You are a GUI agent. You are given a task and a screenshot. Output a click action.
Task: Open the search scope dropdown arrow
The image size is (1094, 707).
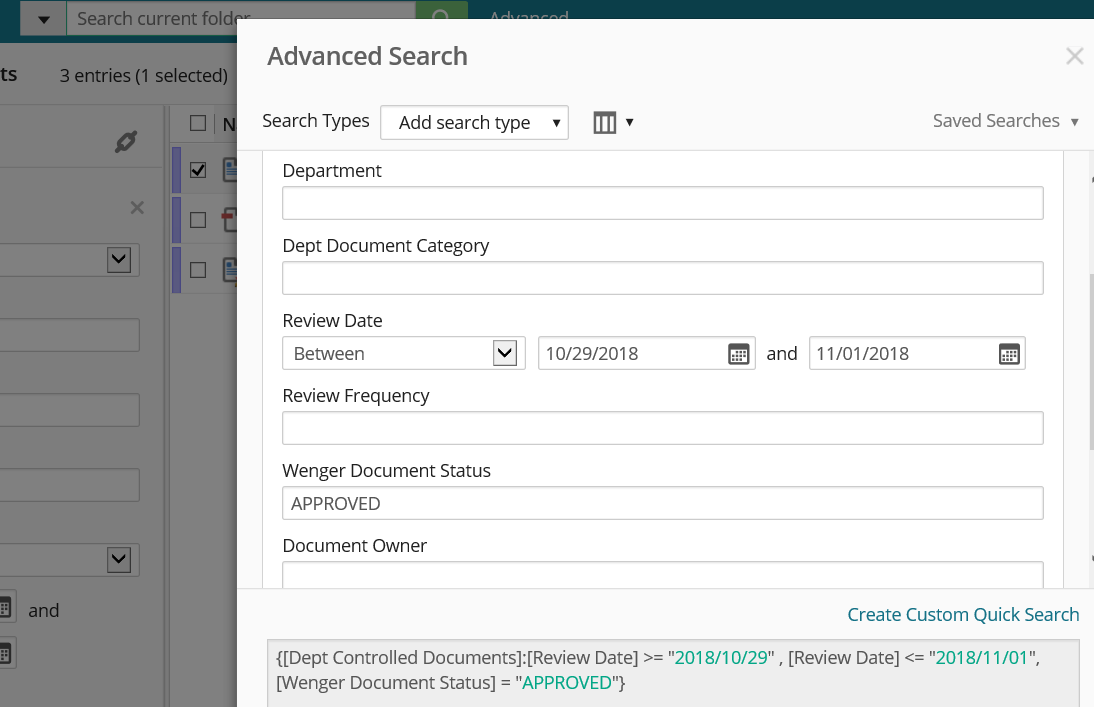coord(43,18)
